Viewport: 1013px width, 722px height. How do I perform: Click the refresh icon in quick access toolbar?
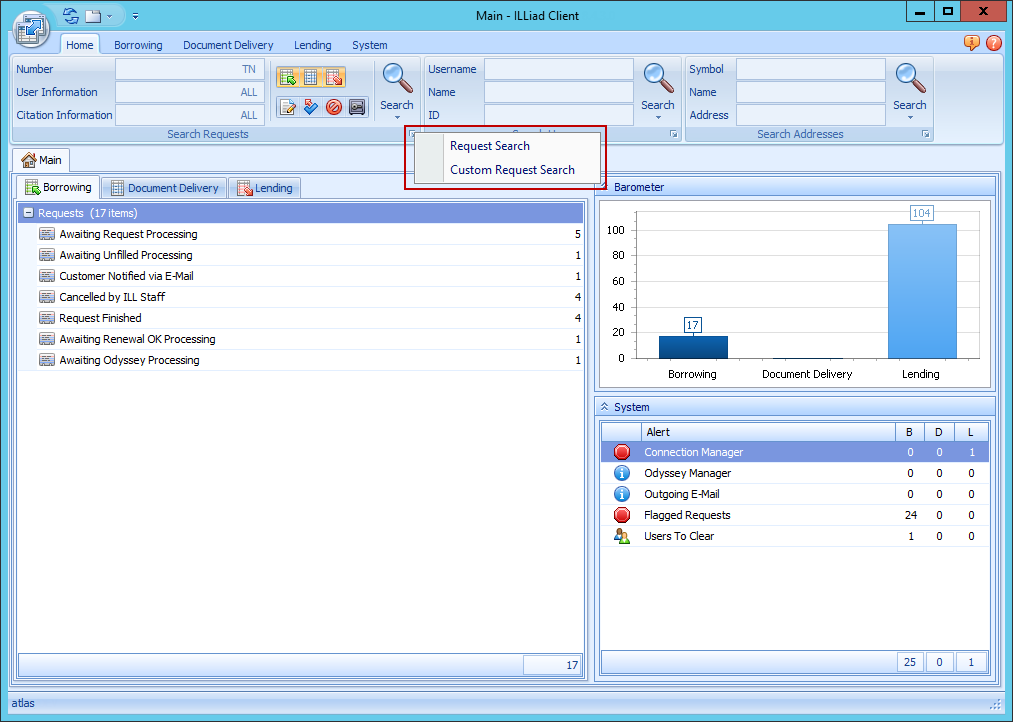point(70,16)
